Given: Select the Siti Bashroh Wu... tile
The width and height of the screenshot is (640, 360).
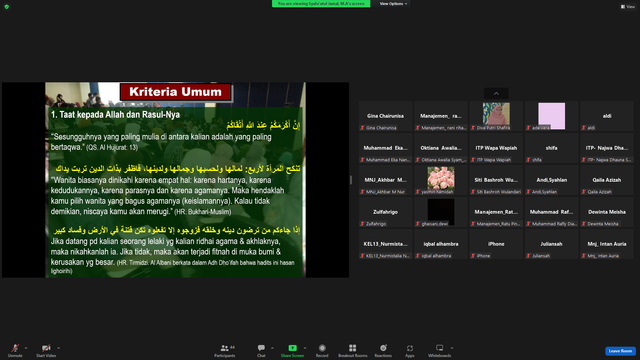Looking at the screenshot, I should pos(496,180).
